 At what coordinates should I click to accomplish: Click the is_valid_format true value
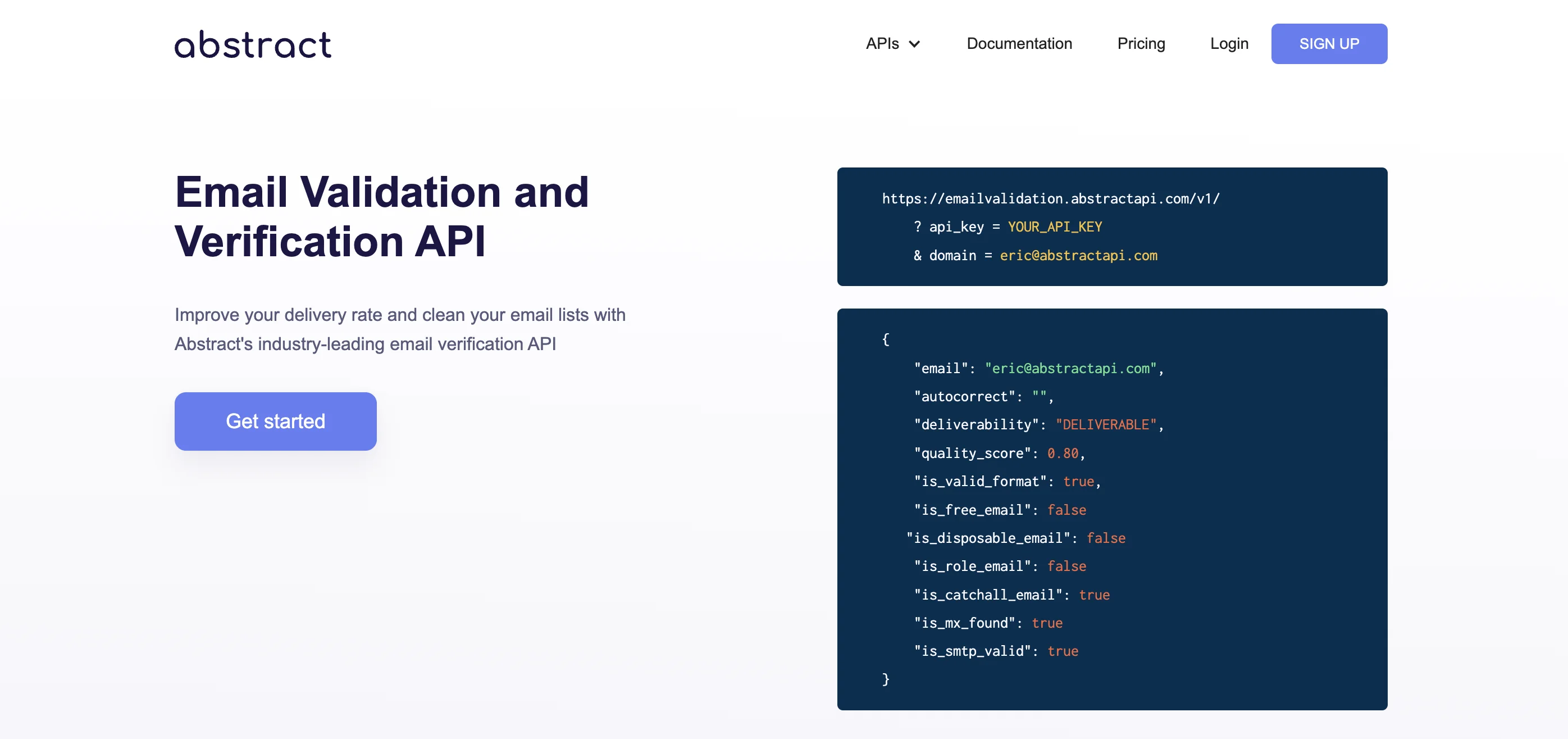(x=1079, y=481)
